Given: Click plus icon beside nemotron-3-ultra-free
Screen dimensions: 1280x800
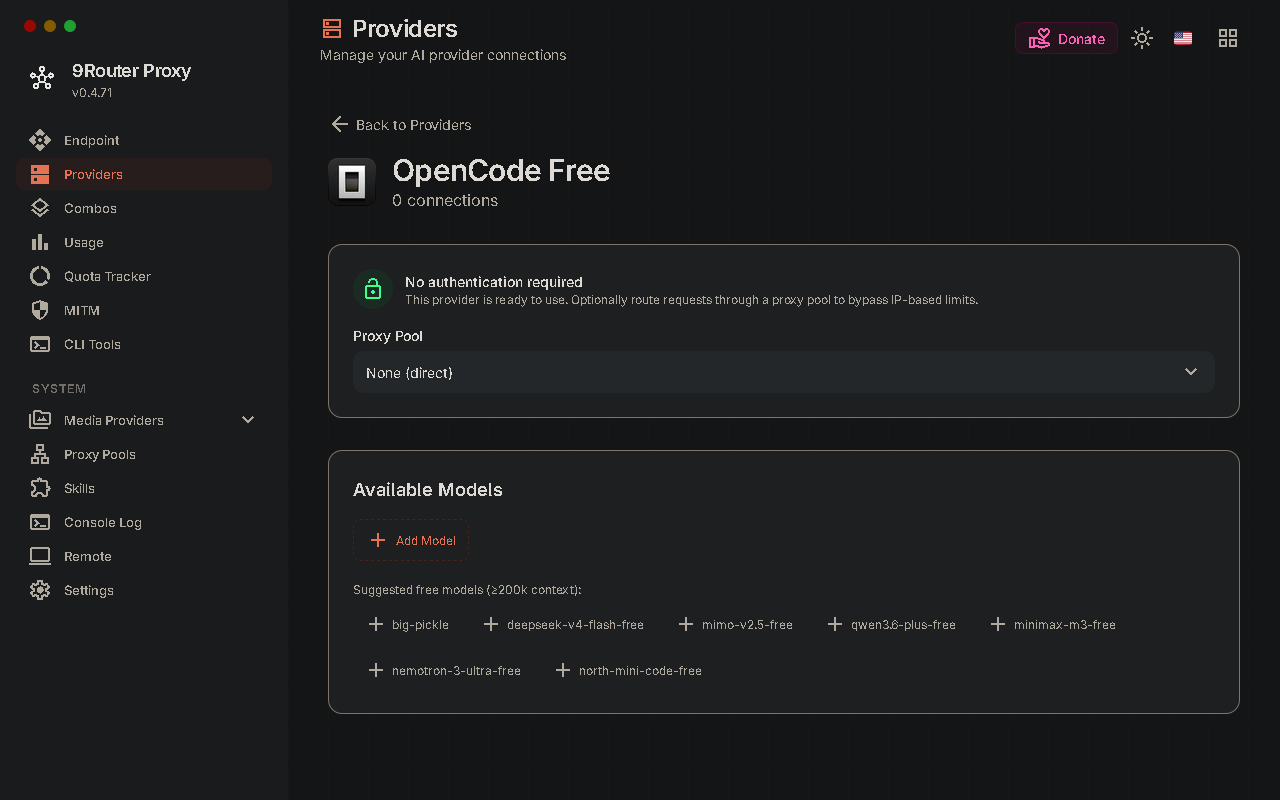Looking at the screenshot, I should (x=376, y=670).
